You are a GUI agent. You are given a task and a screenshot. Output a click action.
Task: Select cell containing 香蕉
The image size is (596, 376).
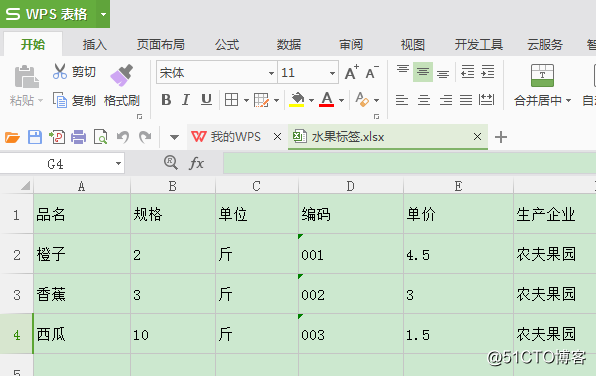click(x=82, y=294)
